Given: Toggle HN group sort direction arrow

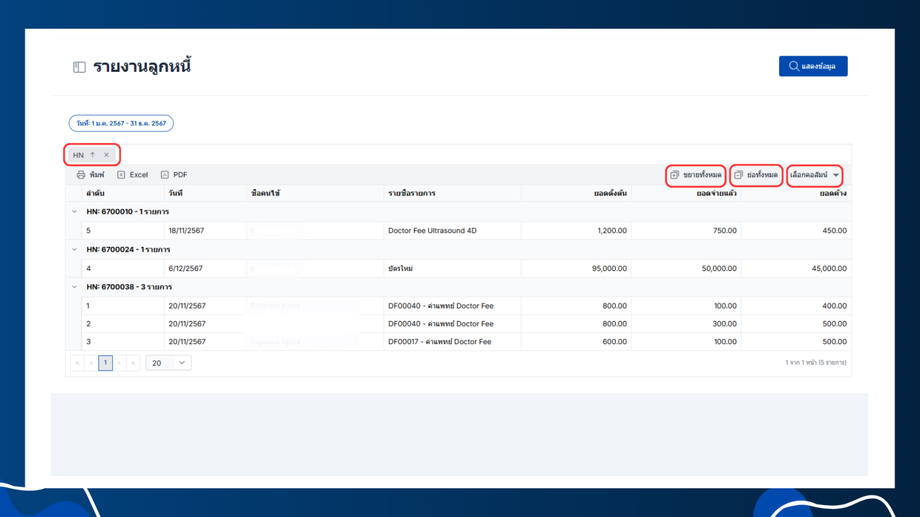Looking at the screenshot, I should (x=93, y=155).
